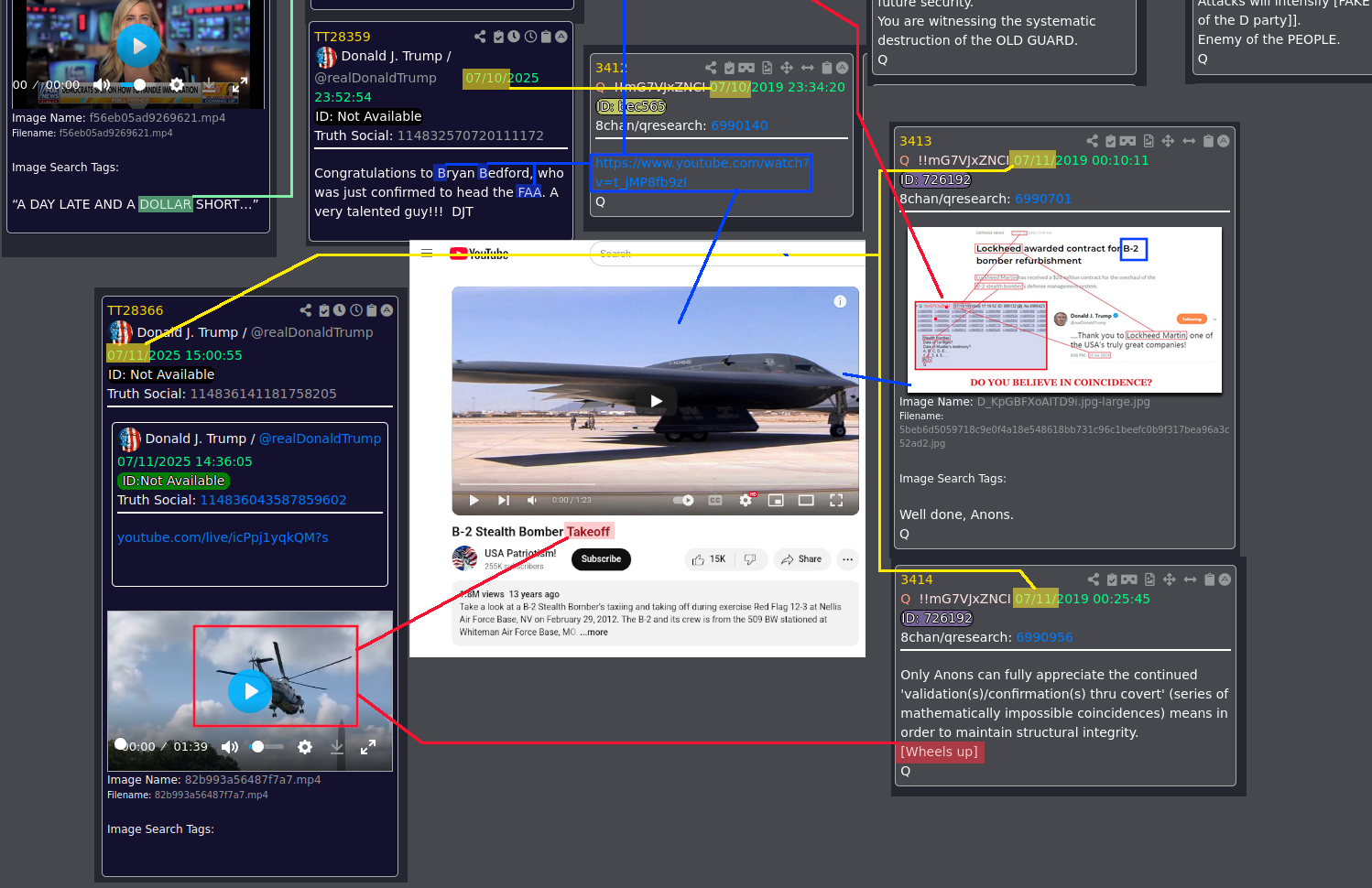Click the B-2 Stealth Bomber YouTube screenshot

pos(637,449)
